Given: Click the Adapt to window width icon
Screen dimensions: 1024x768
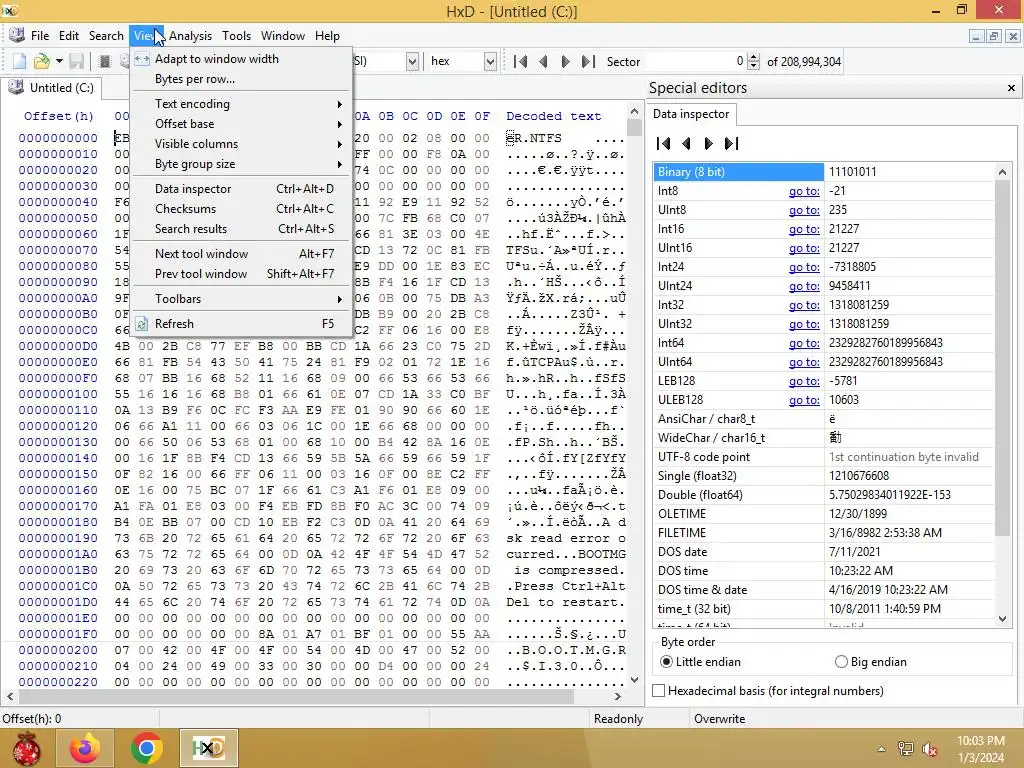Looking at the screenshot, I should [x=142, y=59].
